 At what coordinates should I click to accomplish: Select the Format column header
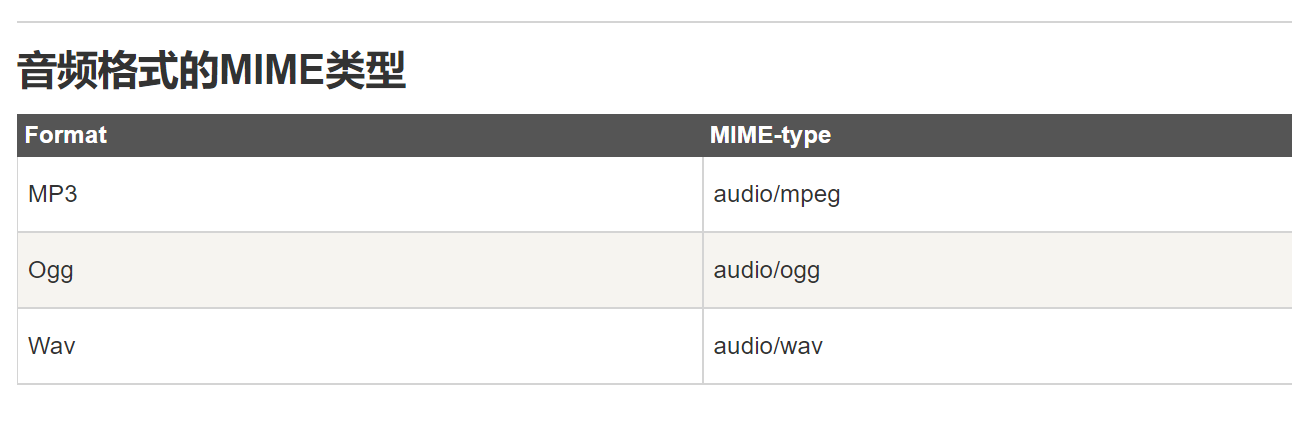coord(360,135)
